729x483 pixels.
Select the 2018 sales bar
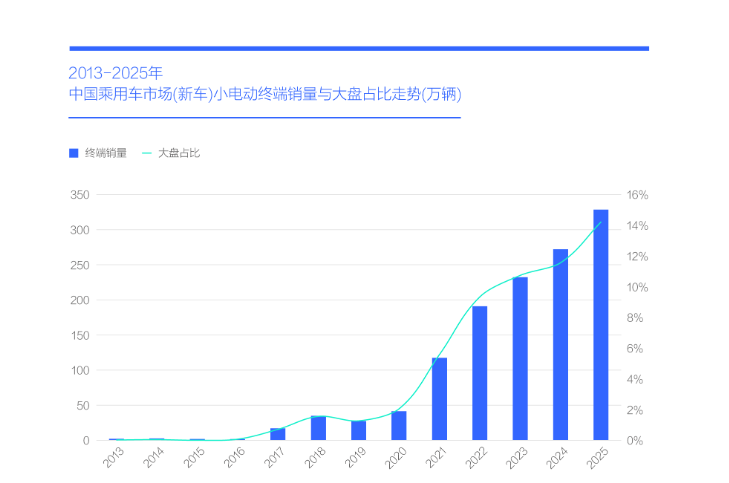click(318, 428)
